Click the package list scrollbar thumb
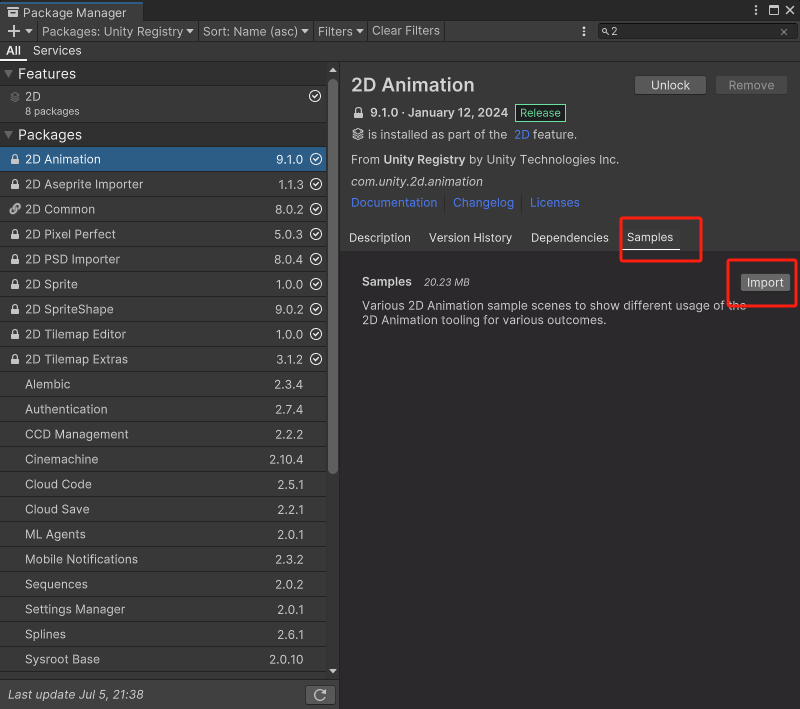 333,276
